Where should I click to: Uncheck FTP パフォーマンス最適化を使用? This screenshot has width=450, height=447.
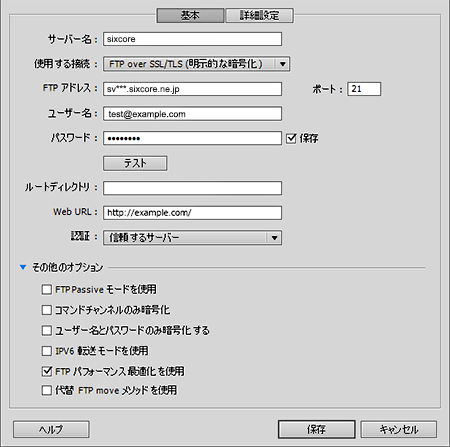click(x=47, y=371)
